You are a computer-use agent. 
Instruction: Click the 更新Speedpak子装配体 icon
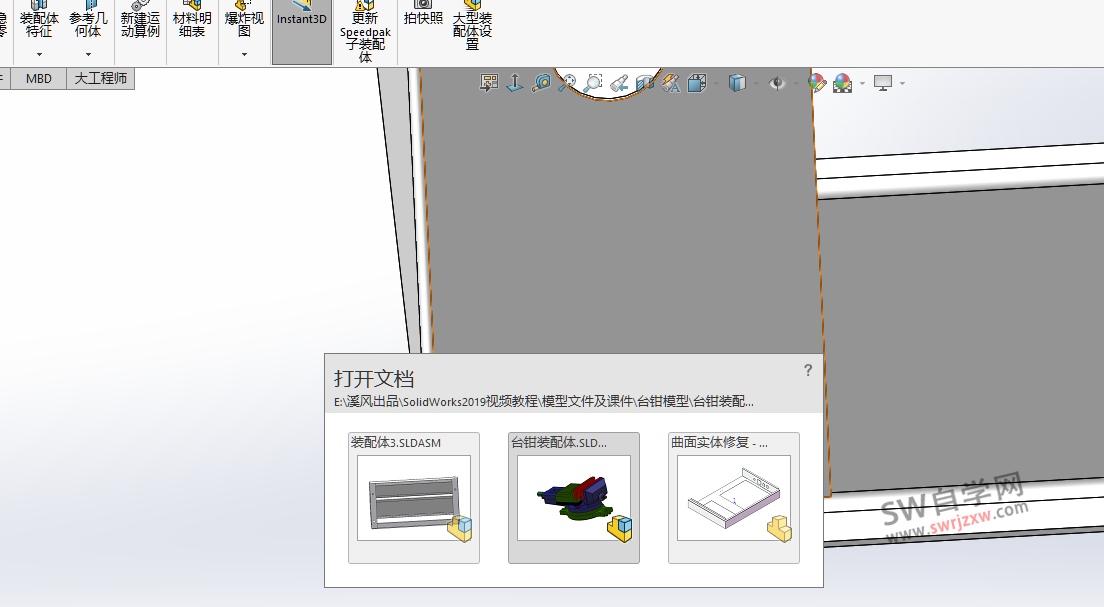click(x=364, y=30)
